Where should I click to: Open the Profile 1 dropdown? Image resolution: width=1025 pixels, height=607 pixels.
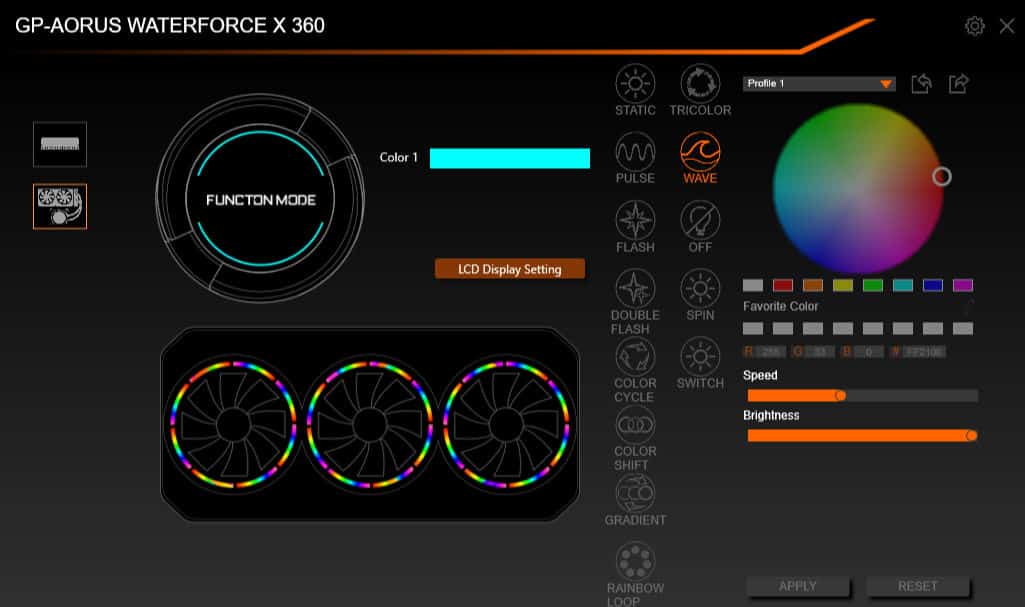(819, 84)
